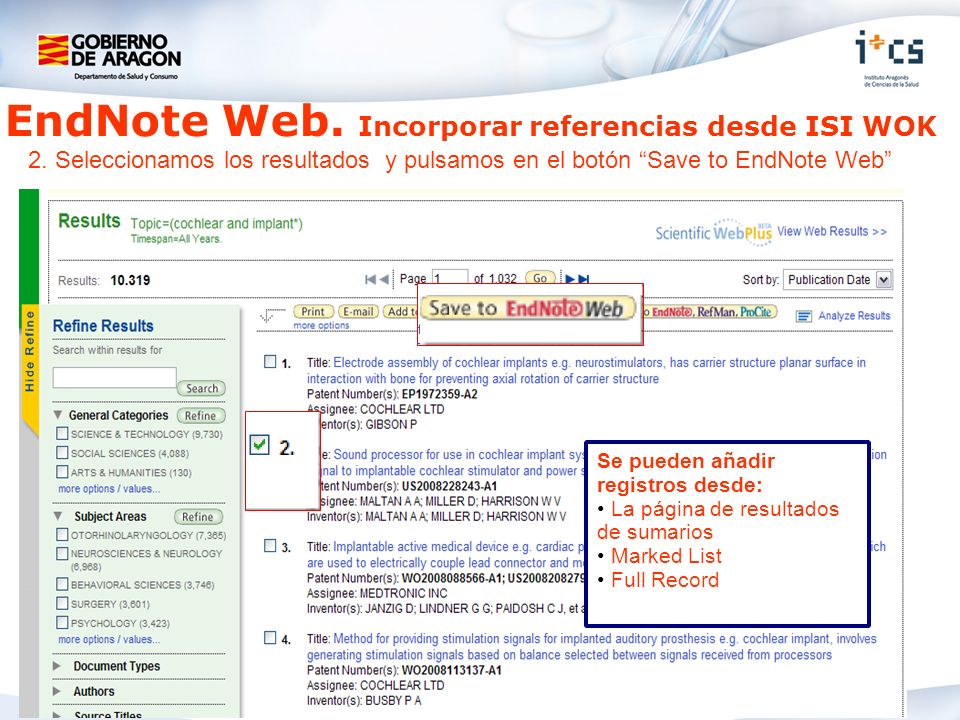960x720 pixels.
Task: Open the Analyze Results link
Action: pos(854,316)
